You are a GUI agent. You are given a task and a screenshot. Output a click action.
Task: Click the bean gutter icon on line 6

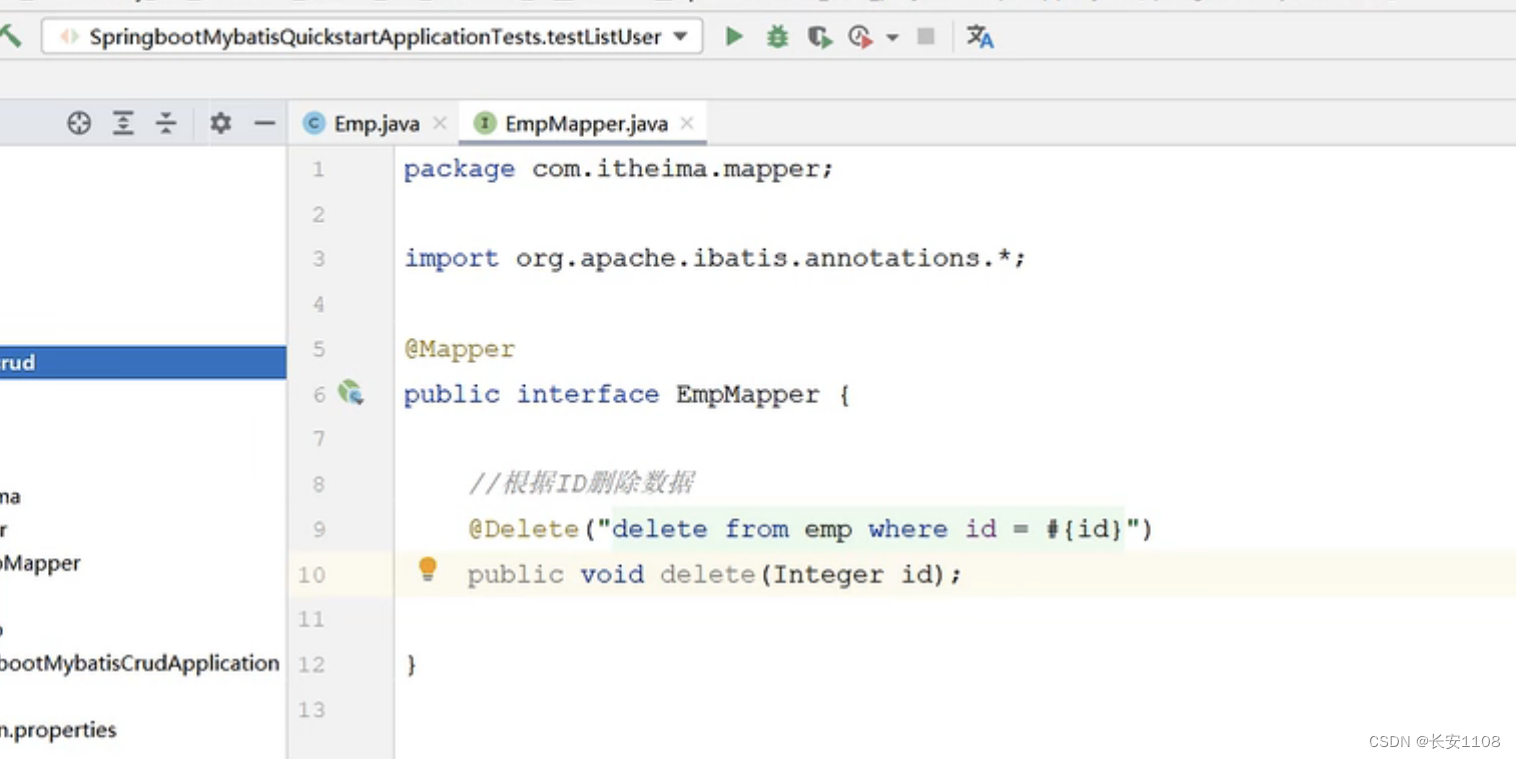pos(350,393)
